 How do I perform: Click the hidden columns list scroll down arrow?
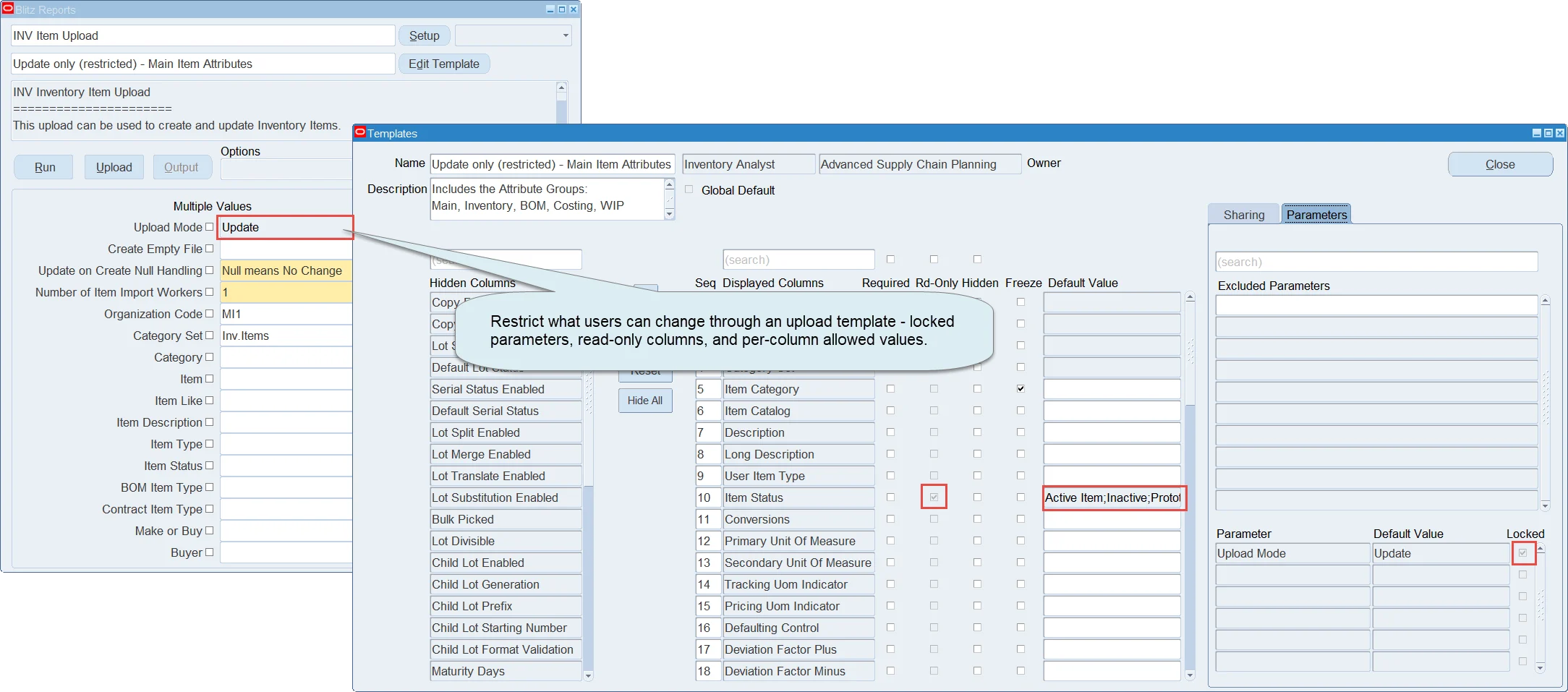pyautogui.click(x=588, y=676)
